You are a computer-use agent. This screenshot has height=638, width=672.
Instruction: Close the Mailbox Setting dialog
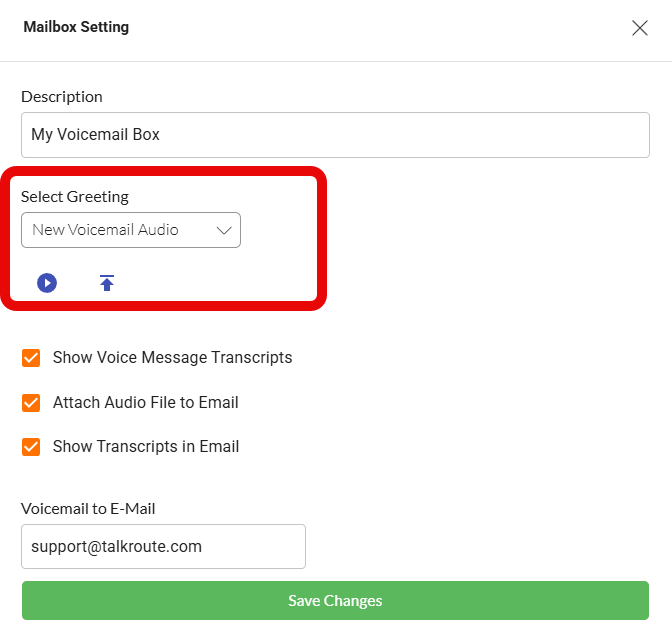click(x=640, y=28)
